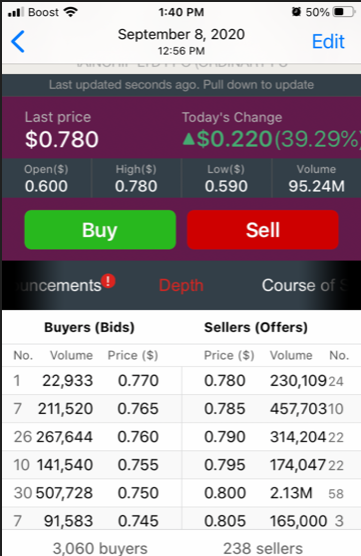
Task: Tap the battery icon in status bar
Action: coord(344,12)
